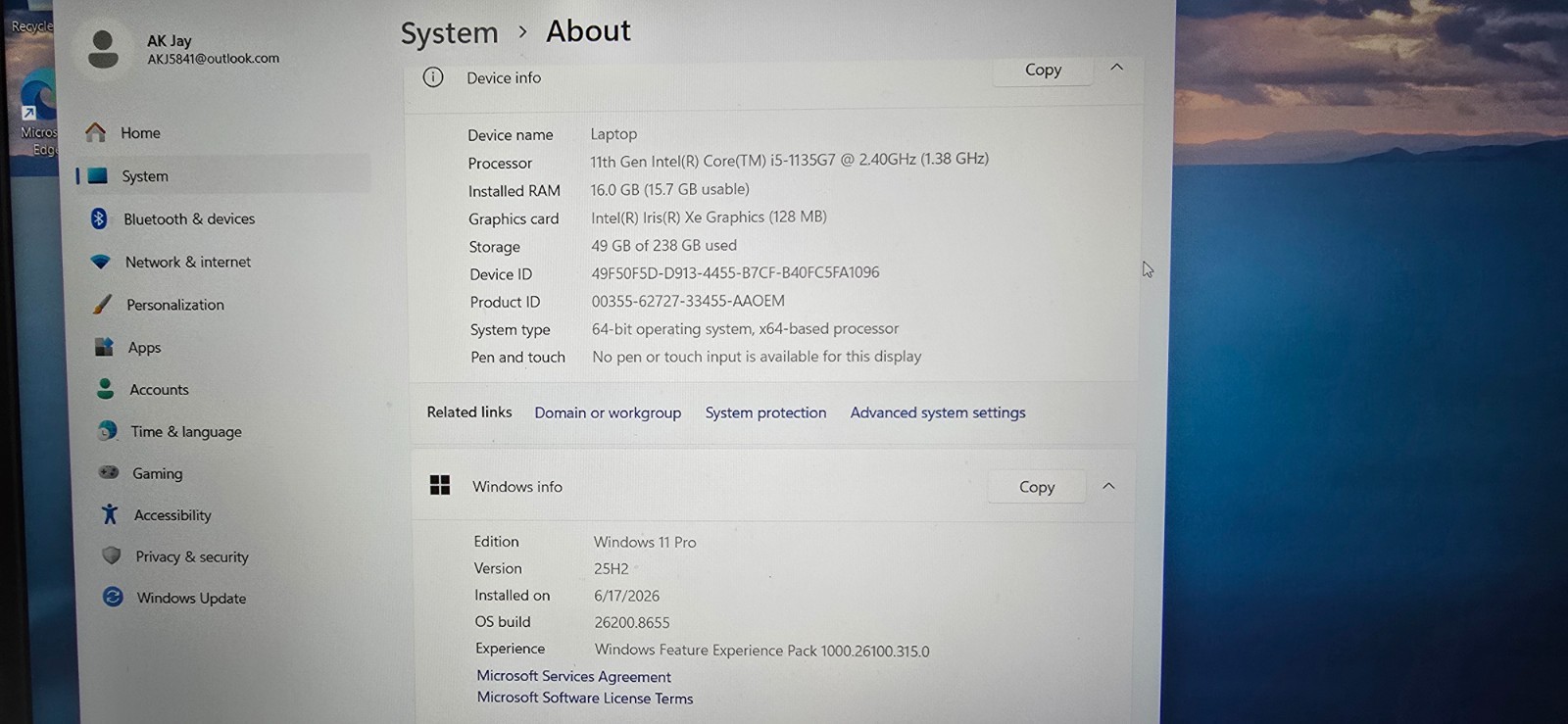Select the 16.0 GB installed RAM value
The image size is (1568, 724).
click(x=669, y=189)
